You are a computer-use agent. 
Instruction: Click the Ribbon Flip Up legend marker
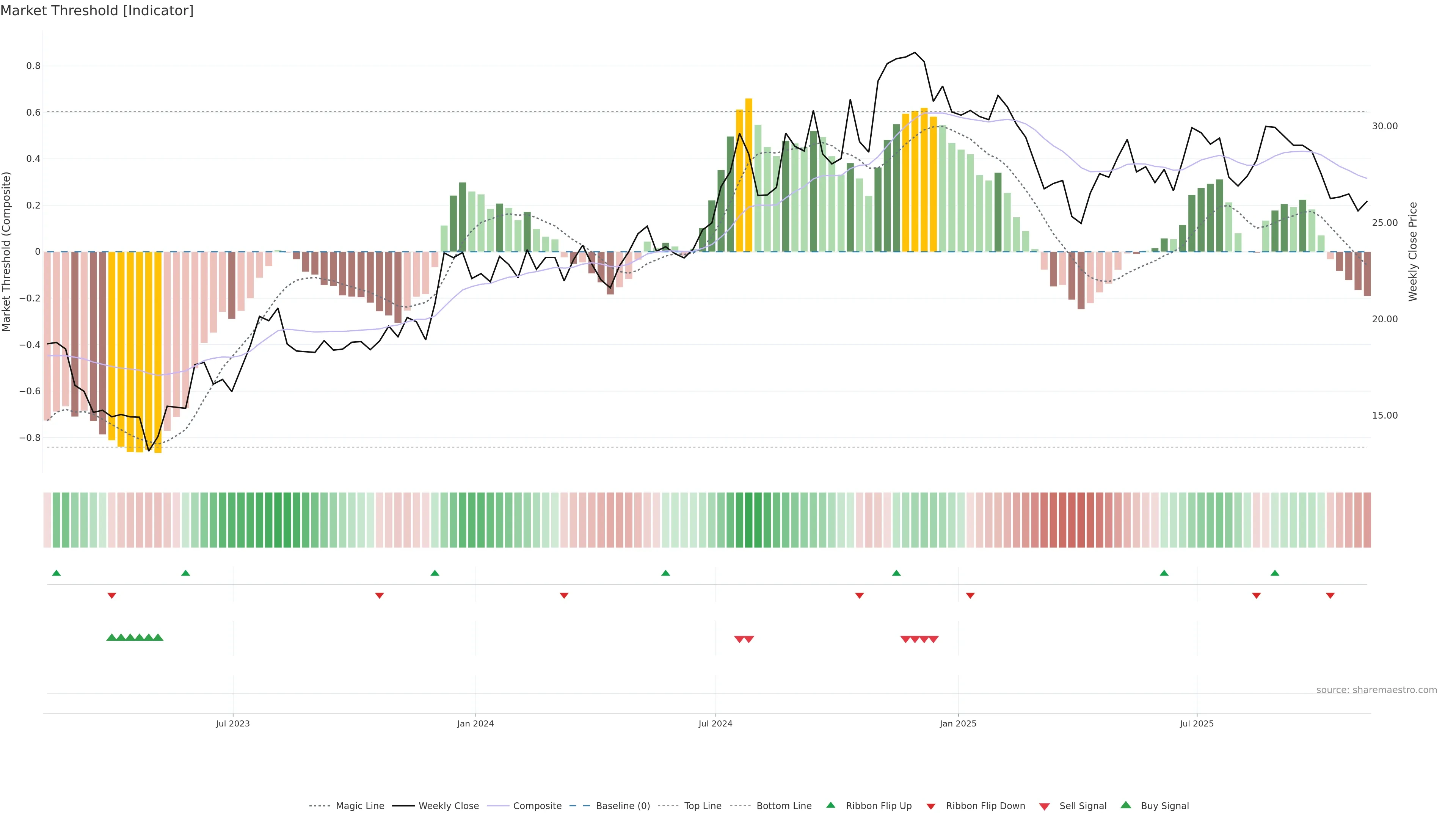click(x=830, y=805)
